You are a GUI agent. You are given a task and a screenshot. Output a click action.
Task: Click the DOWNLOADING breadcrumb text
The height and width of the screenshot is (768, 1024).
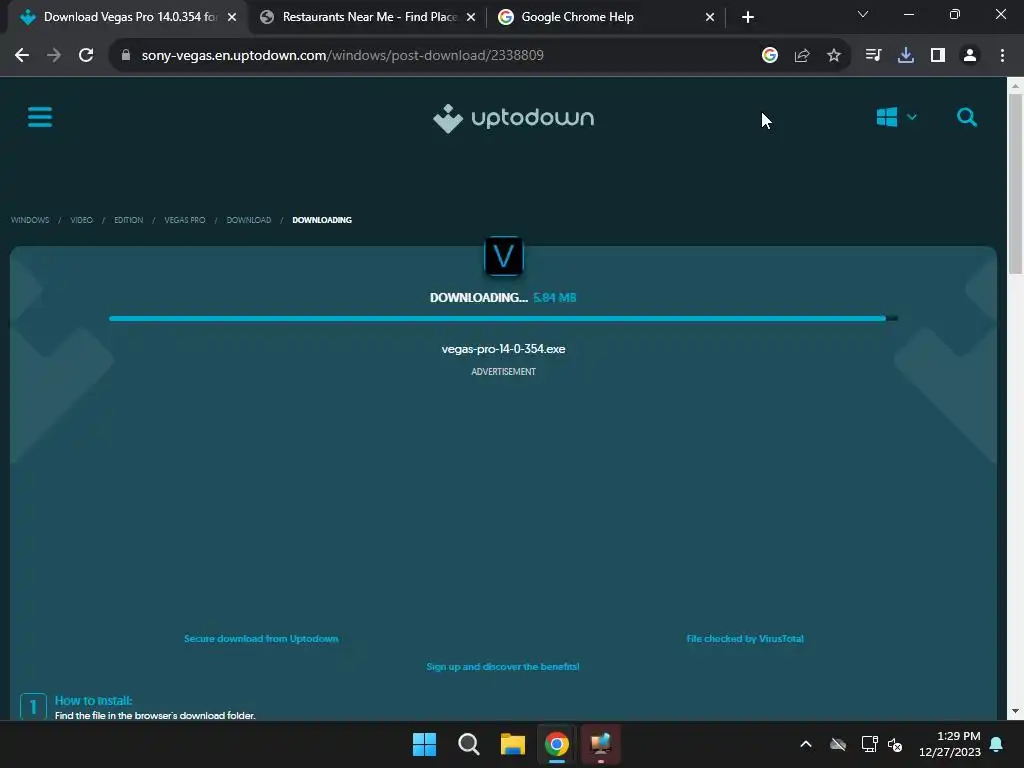tap(322, 220)
